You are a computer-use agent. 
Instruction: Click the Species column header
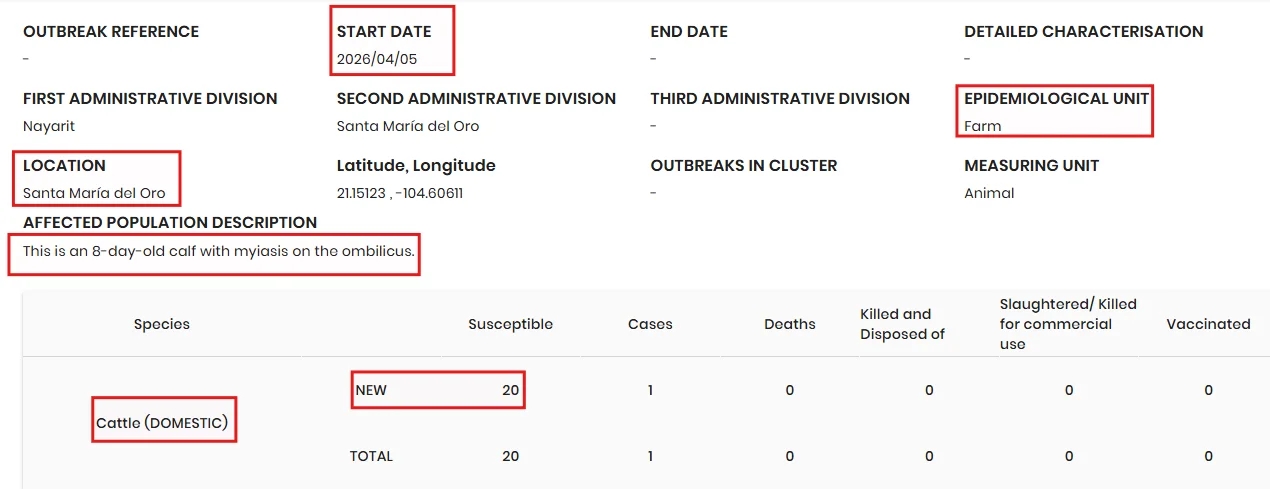[162, 324]
